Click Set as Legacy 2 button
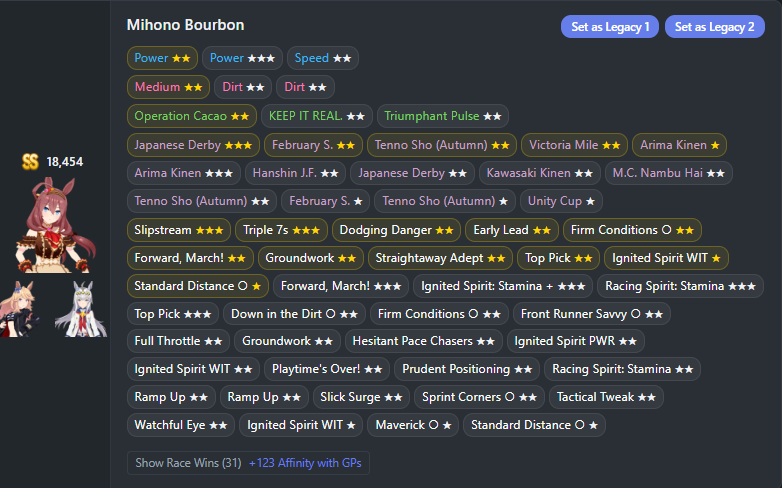 coord(715,27)
